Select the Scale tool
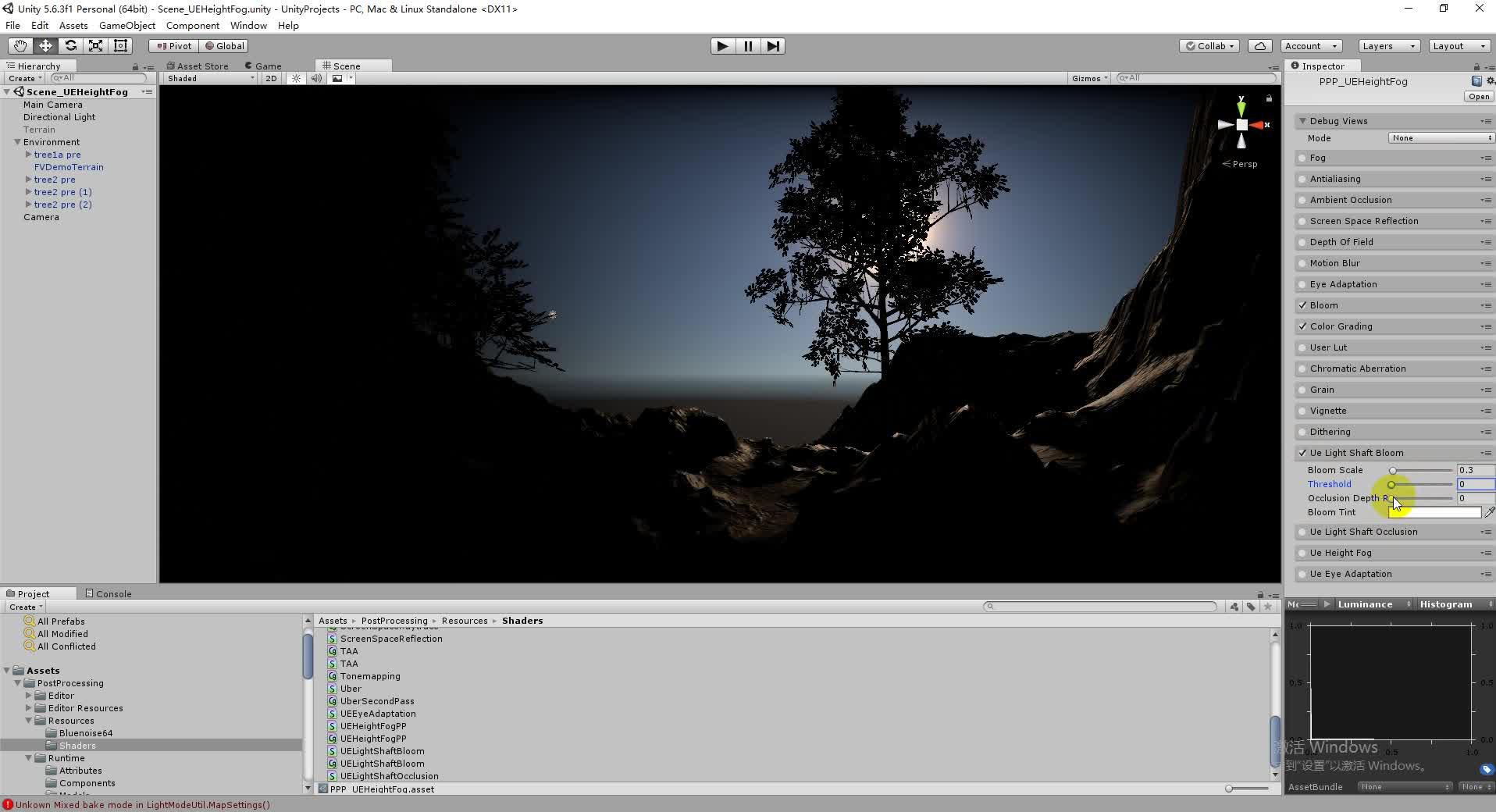 click(x=95, y=45)
